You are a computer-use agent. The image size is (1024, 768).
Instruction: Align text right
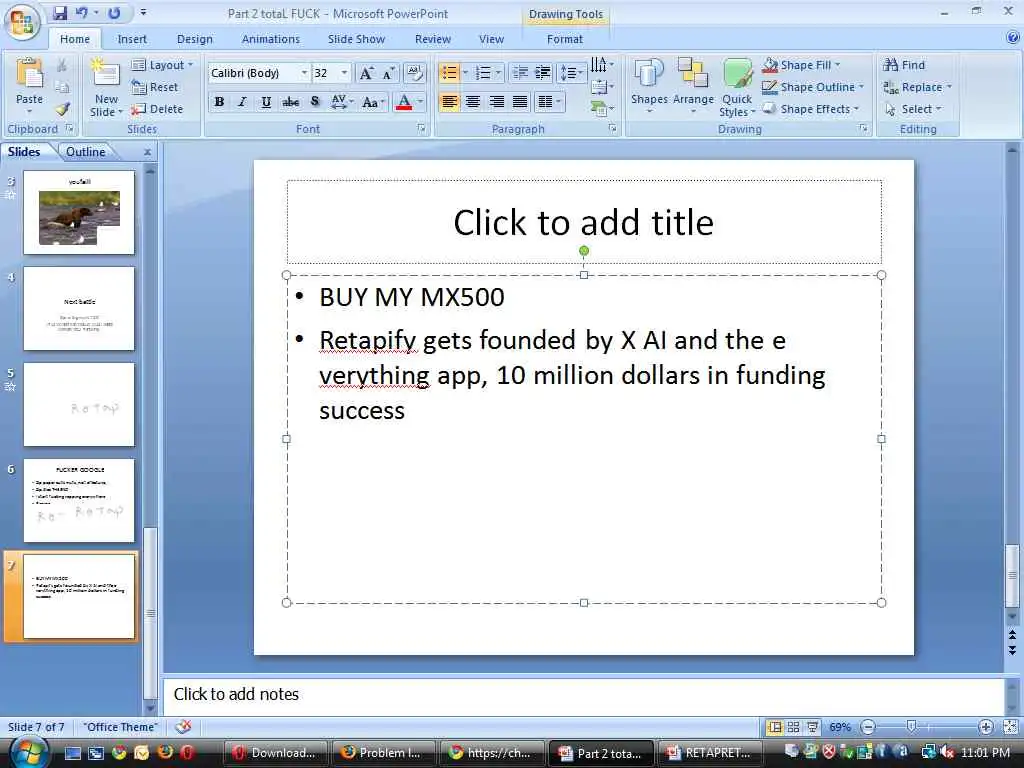pos(496,102)
